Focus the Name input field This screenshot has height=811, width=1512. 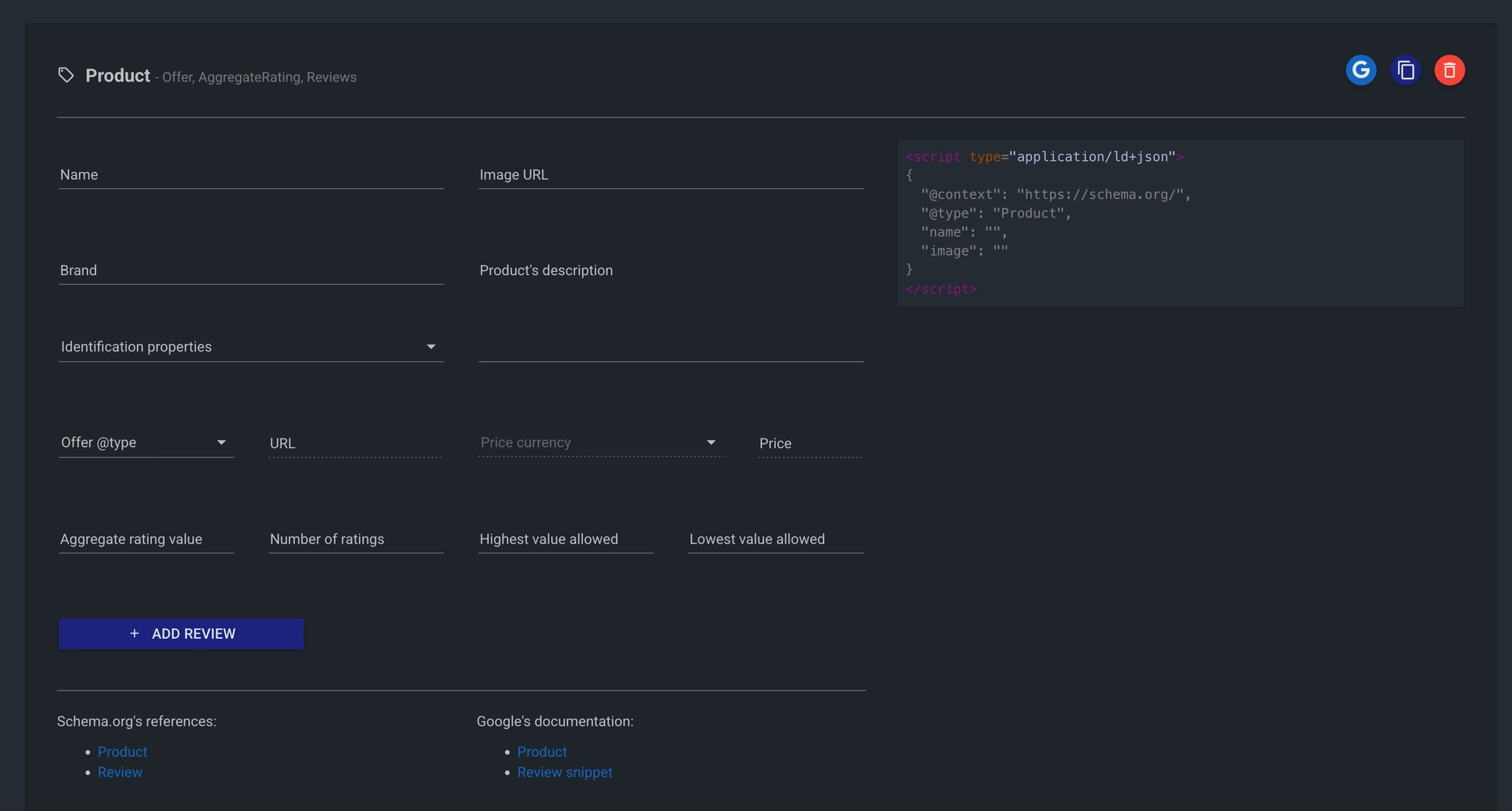pos(251,175)
